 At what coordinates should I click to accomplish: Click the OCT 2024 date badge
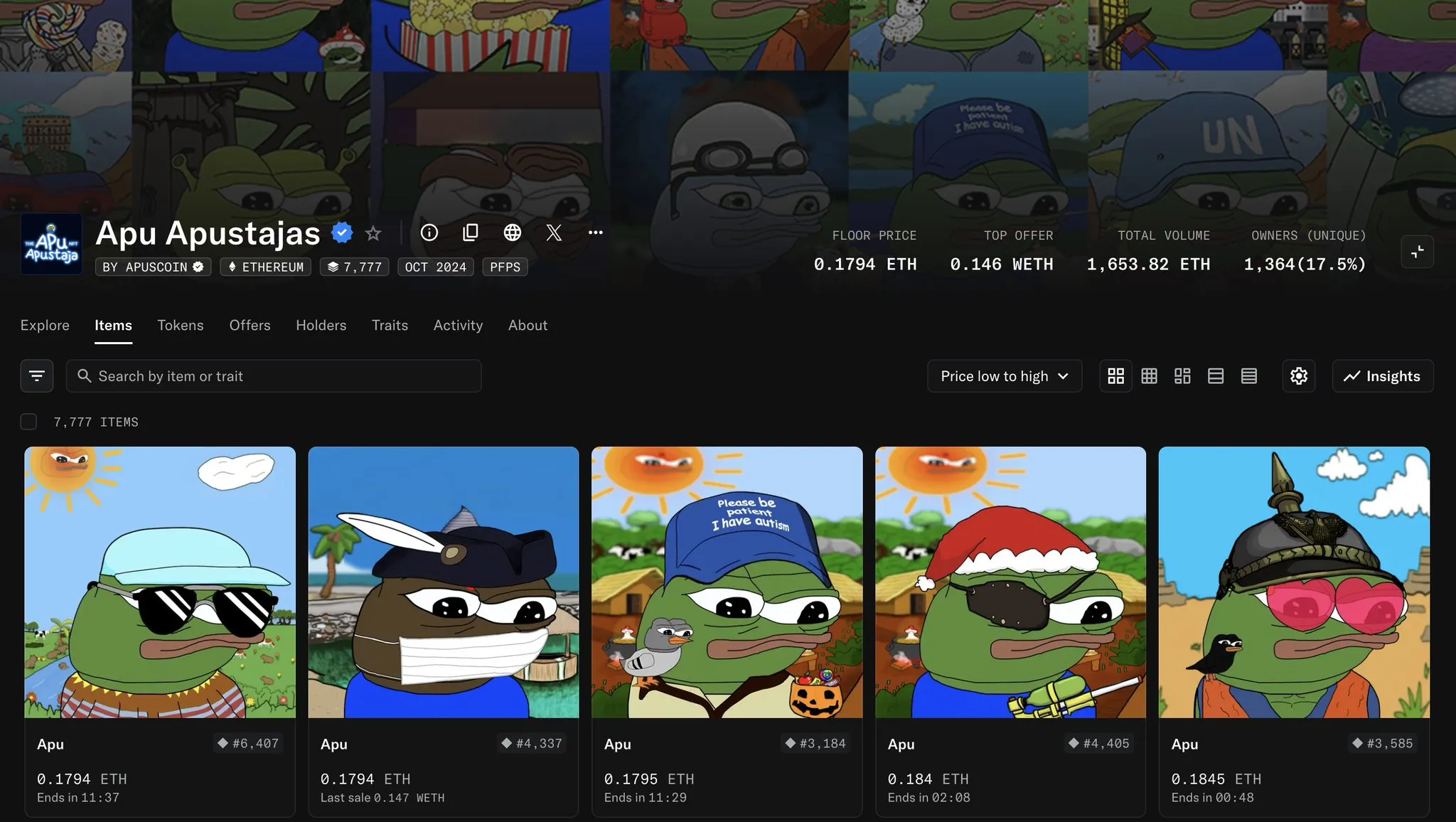pos(436,267)
